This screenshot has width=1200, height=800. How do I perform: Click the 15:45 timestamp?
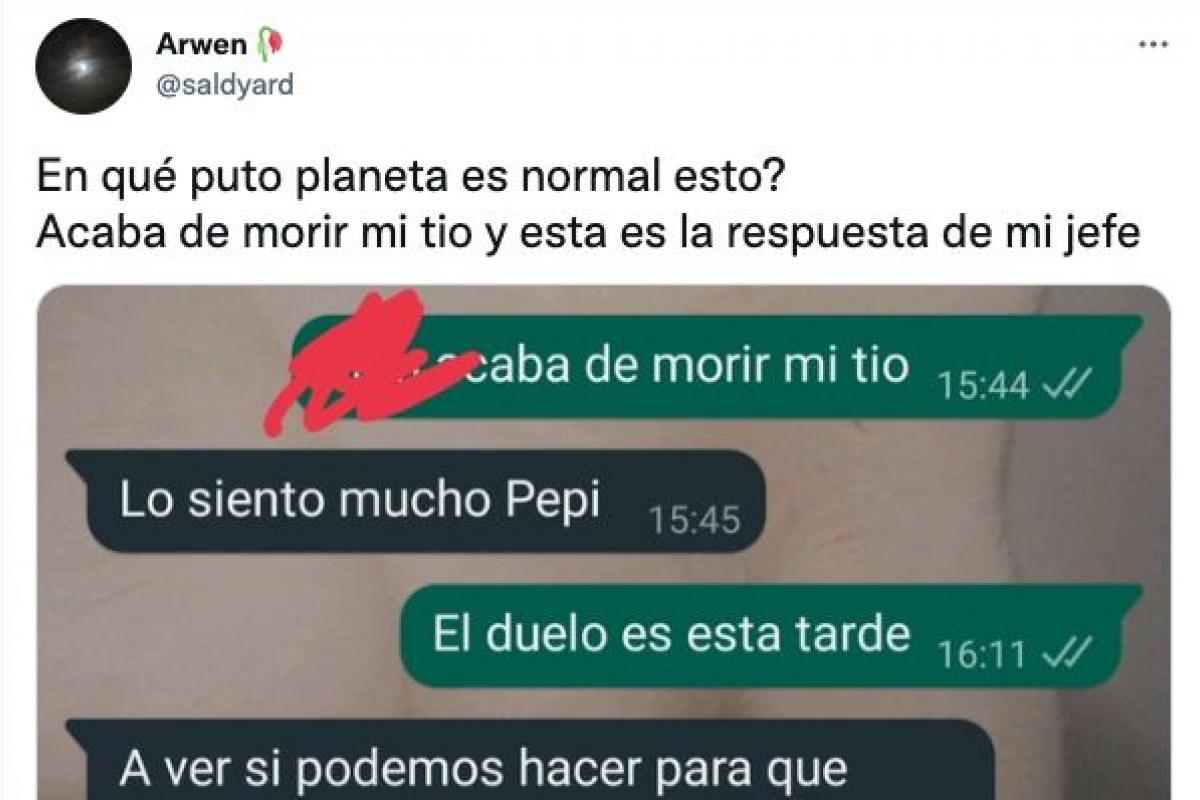point(694,519)
